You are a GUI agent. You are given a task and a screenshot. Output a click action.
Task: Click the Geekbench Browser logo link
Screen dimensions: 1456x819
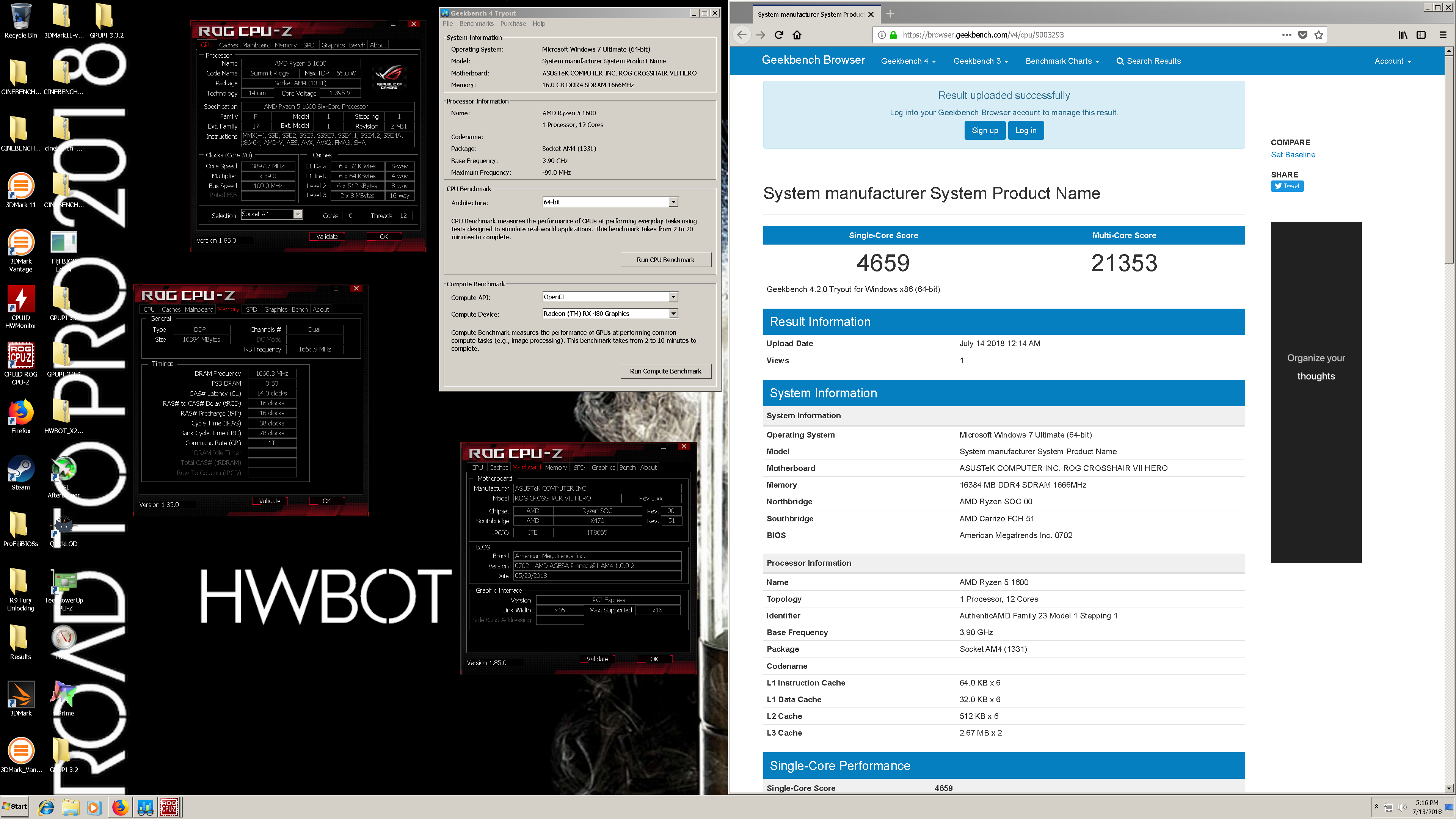point(813,60)
